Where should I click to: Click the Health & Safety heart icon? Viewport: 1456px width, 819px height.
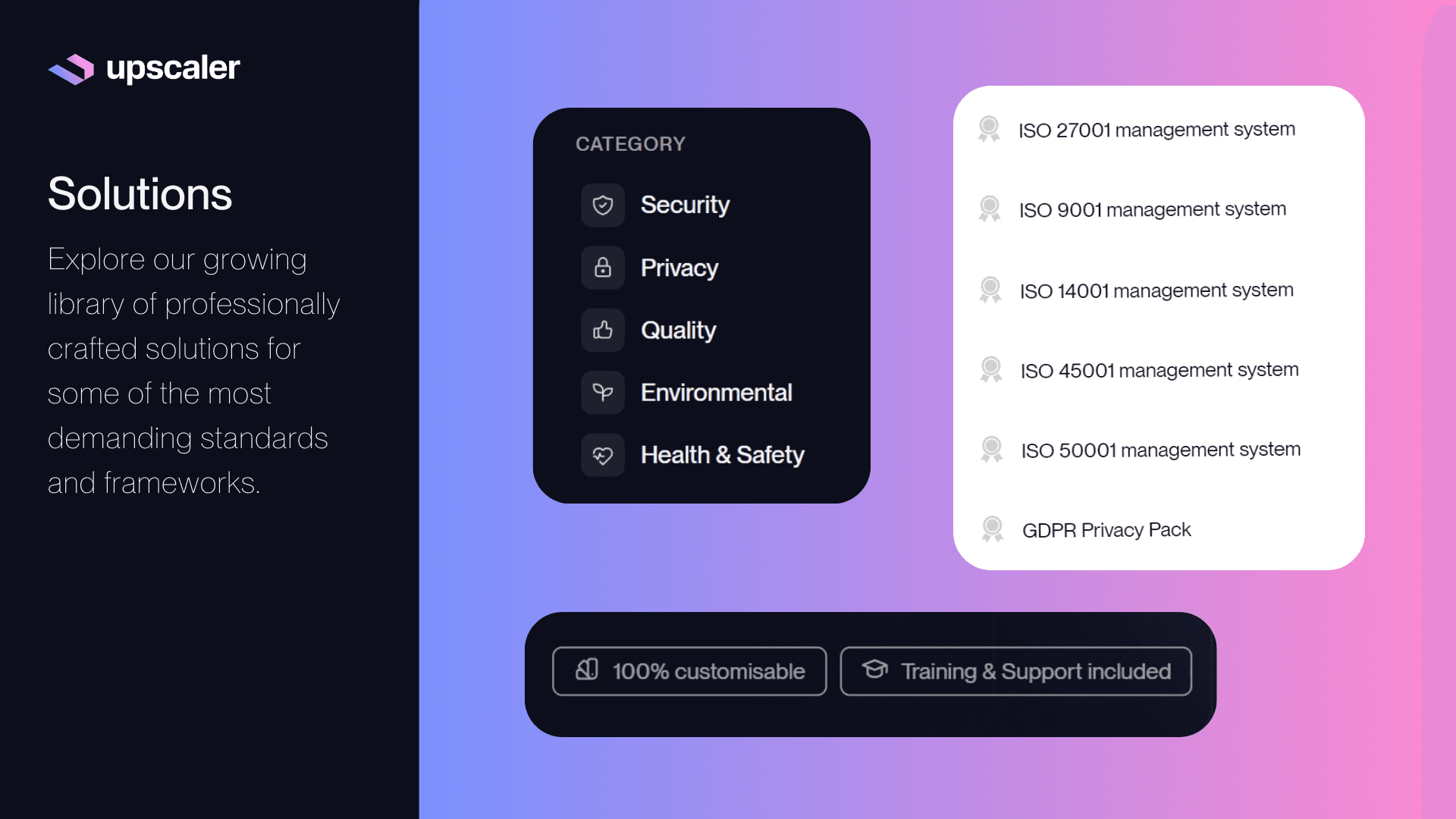pos(603,455)
